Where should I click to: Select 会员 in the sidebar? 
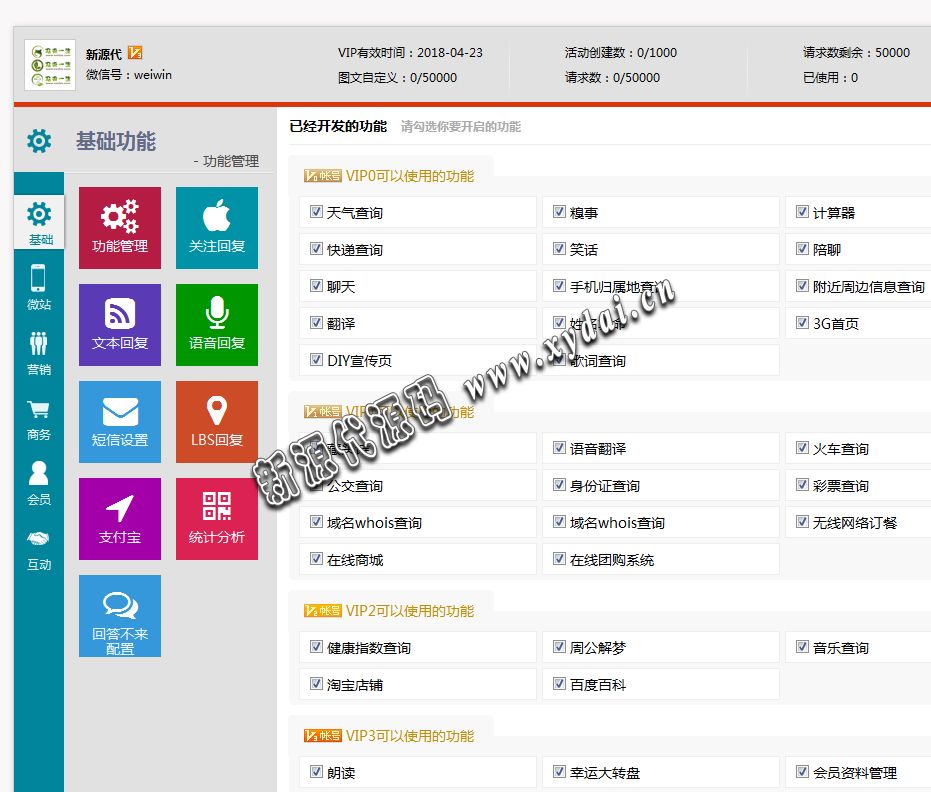(x=39, y=483)
